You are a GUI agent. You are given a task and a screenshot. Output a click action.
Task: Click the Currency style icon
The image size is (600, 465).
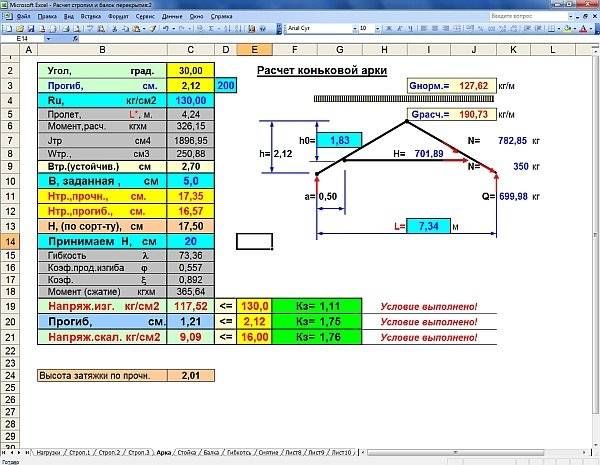[470, 29]
